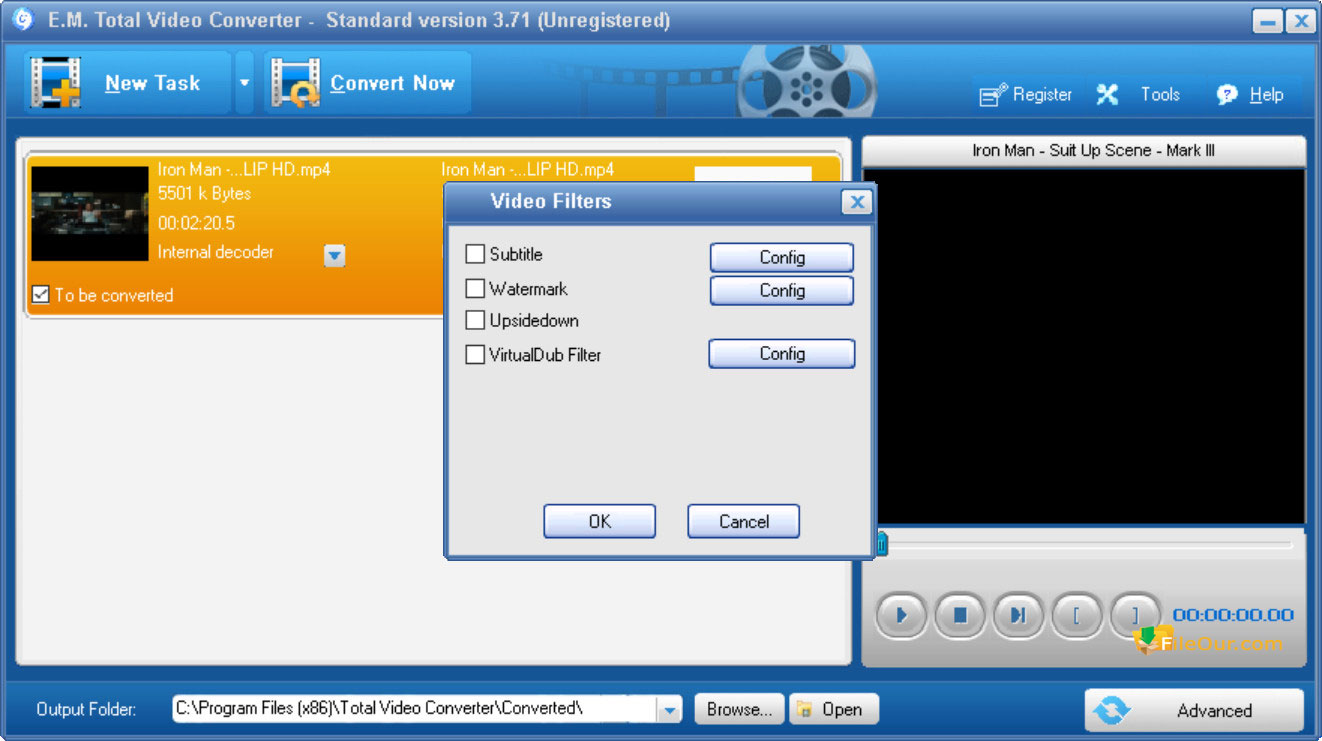Click the New Task label

pyautogui.click(x=153, y=83)
